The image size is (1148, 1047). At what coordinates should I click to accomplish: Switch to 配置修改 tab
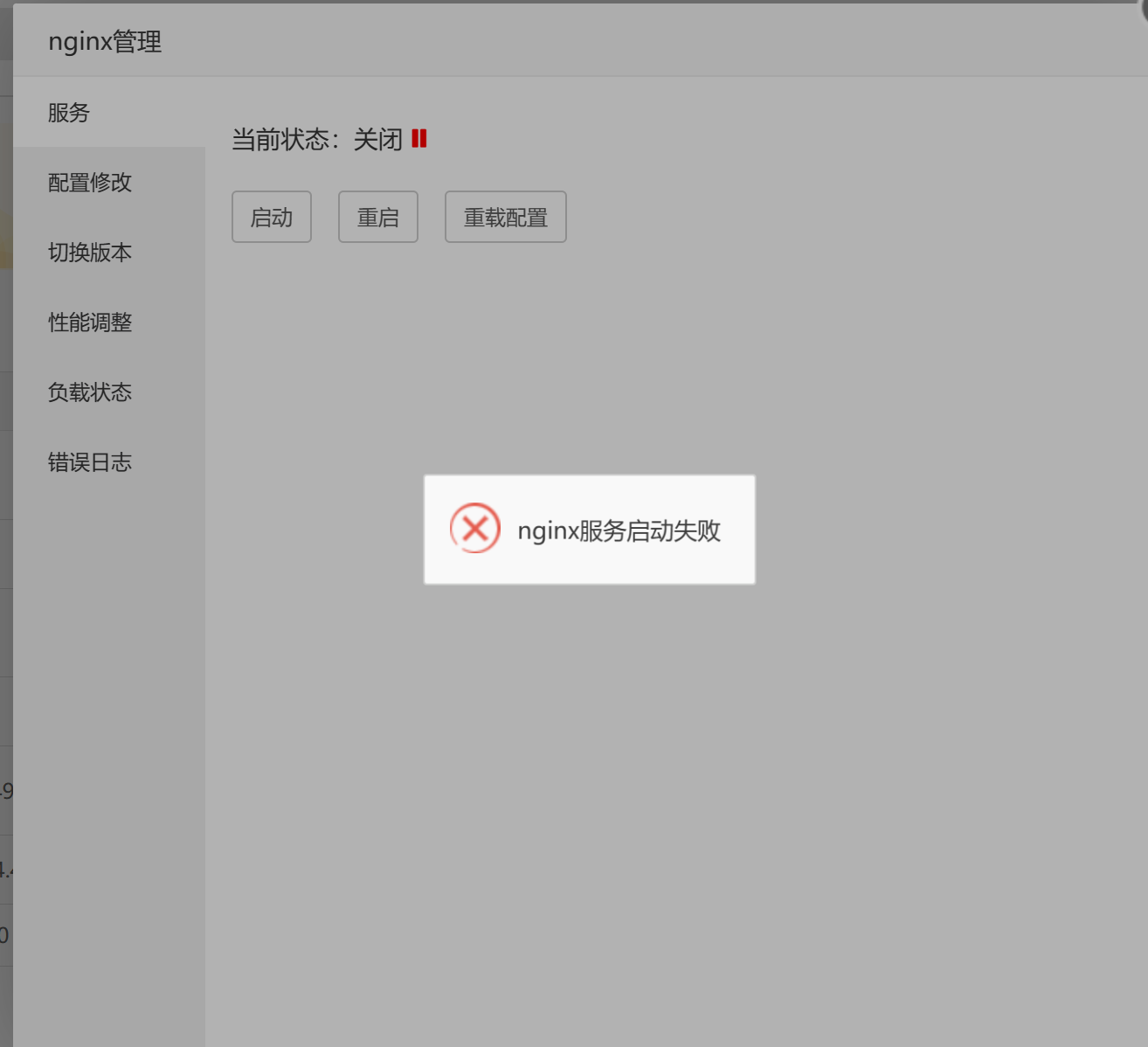(109, 182)
